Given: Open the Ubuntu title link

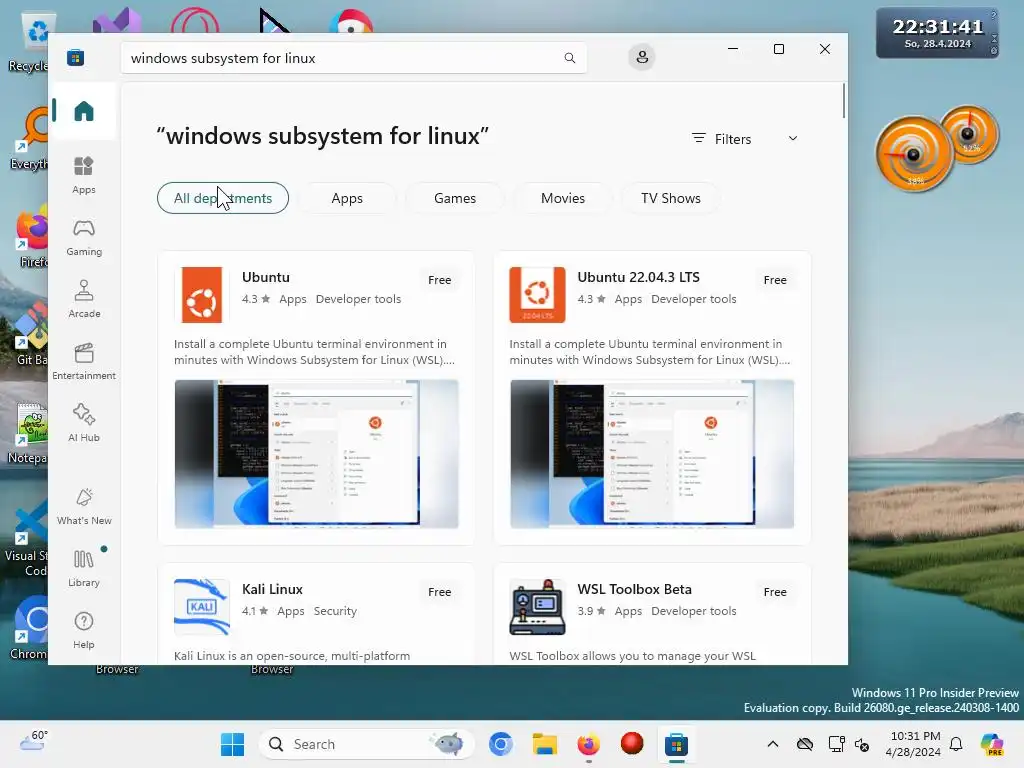Looking at the screenshot, I should point(265,277).
